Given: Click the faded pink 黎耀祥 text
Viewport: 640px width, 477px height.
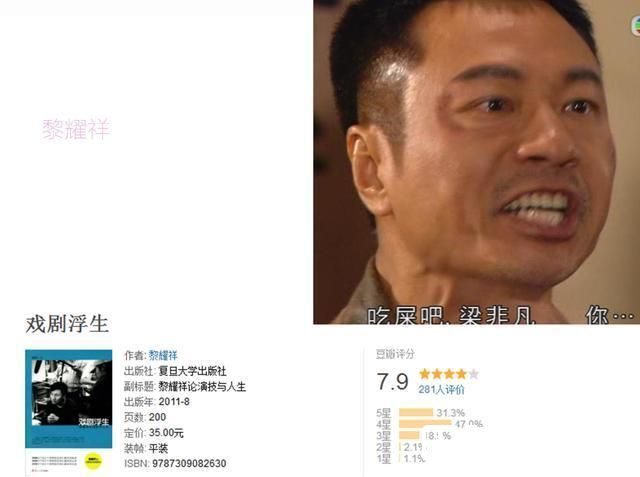Looking at the screenshot, I should point(76,129).
